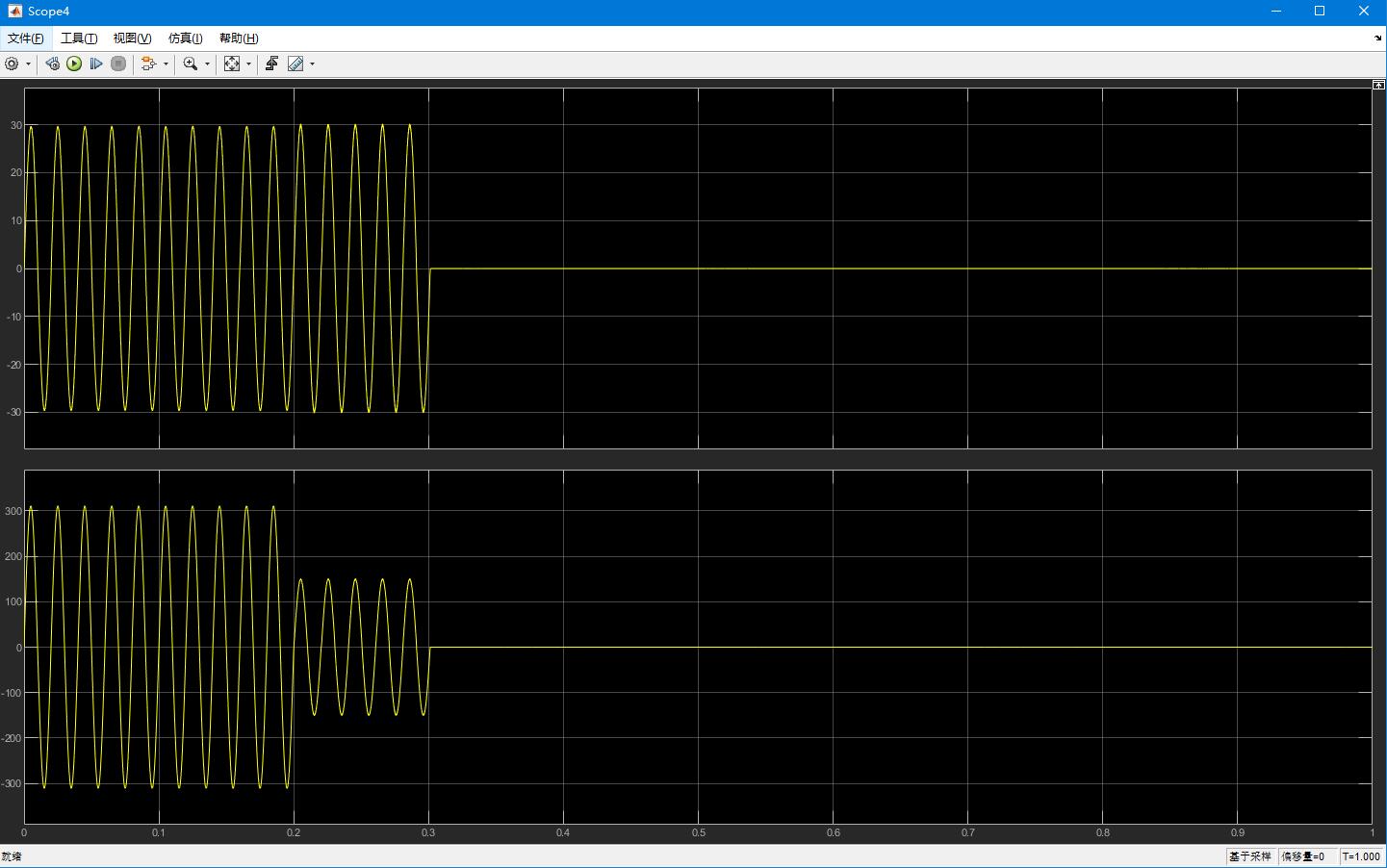
Task: Expand the configuration properties dropdown arrow
Action: click(x=28, y=64)
